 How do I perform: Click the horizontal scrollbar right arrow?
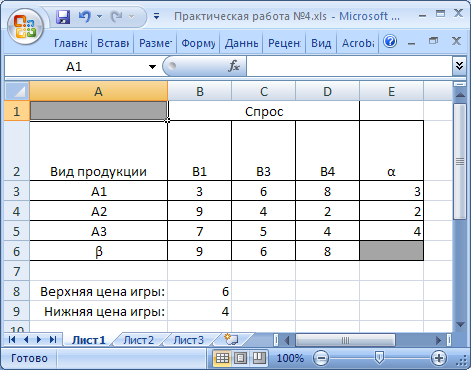pos(438,340)
